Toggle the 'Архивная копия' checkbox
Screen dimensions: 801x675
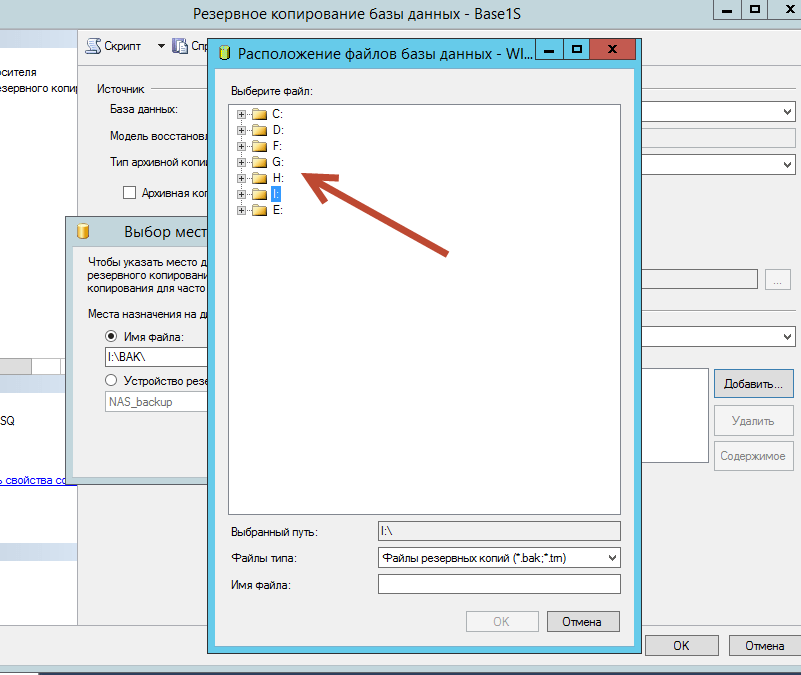[129, 192]
